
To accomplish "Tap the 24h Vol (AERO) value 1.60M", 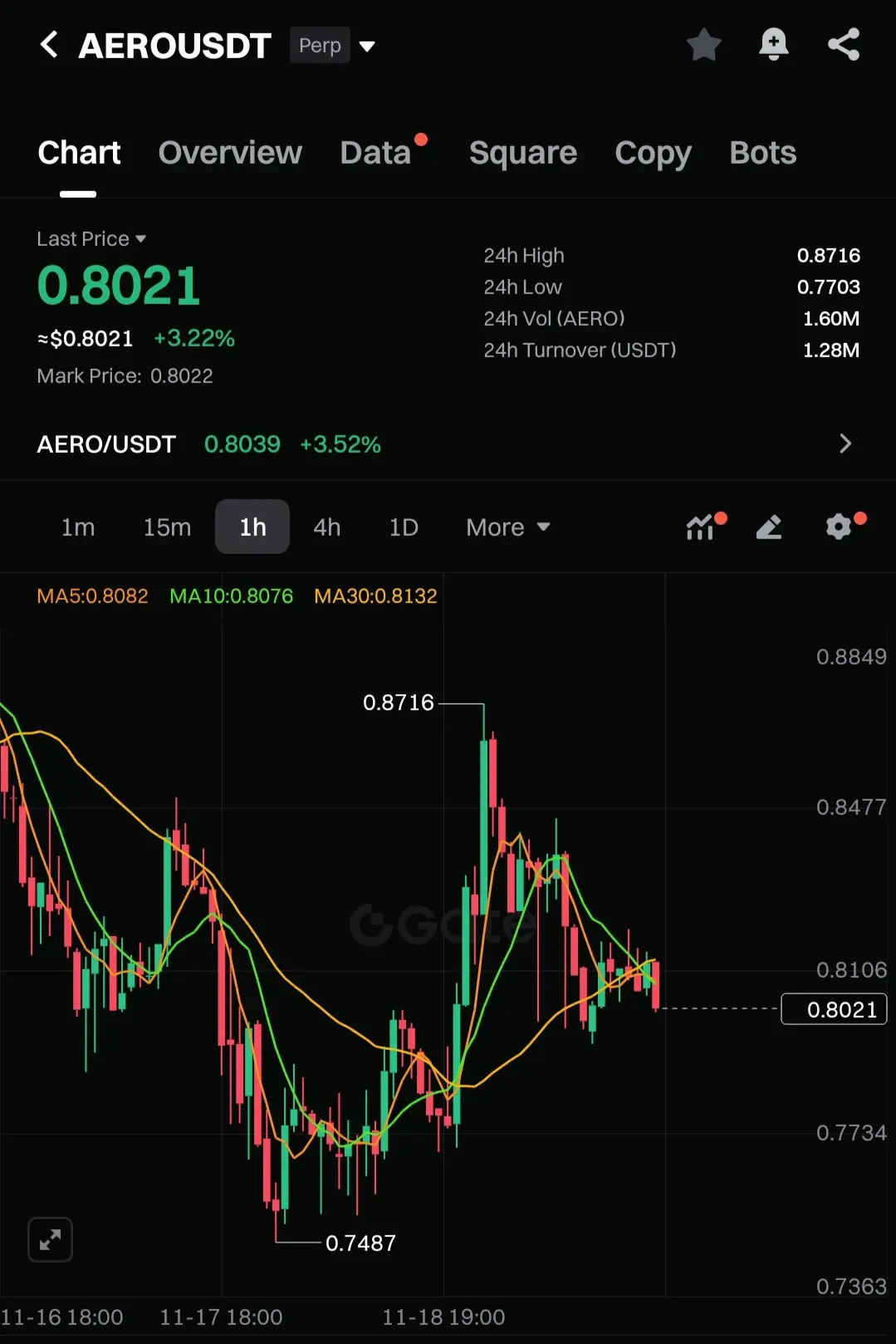I will 830,319.
